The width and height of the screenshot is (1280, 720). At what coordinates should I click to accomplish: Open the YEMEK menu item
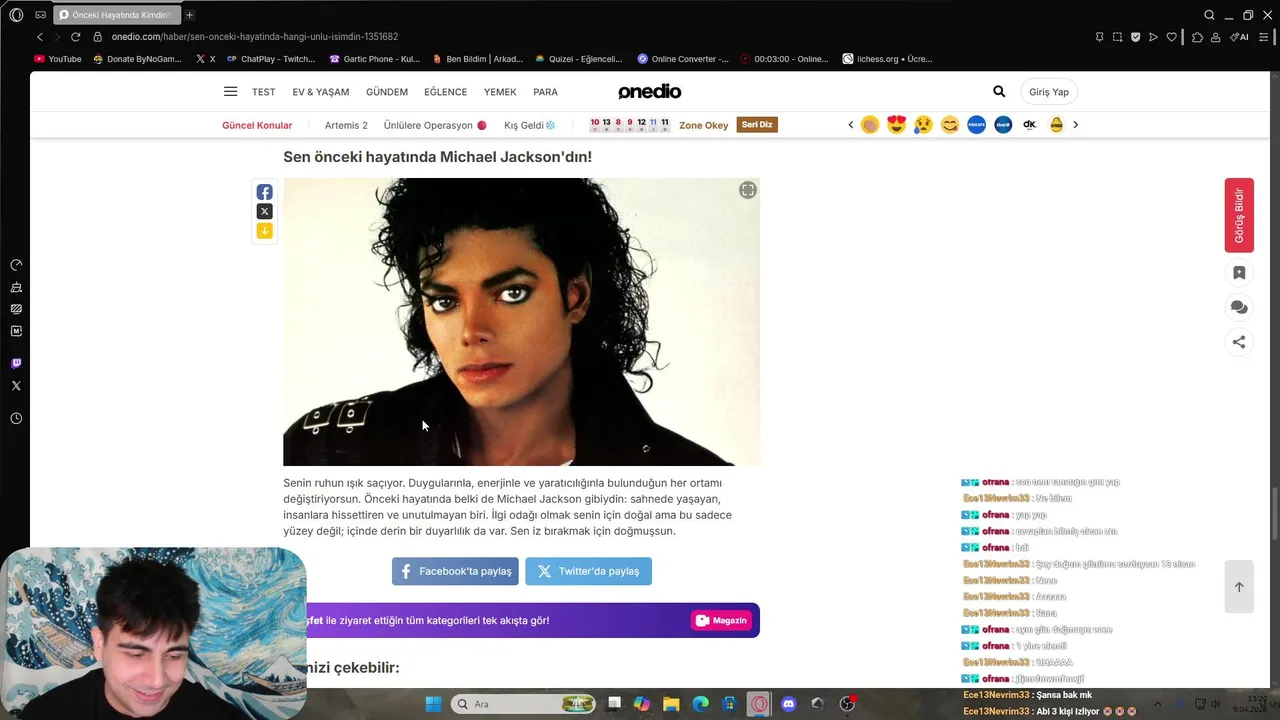click(500, 92)
